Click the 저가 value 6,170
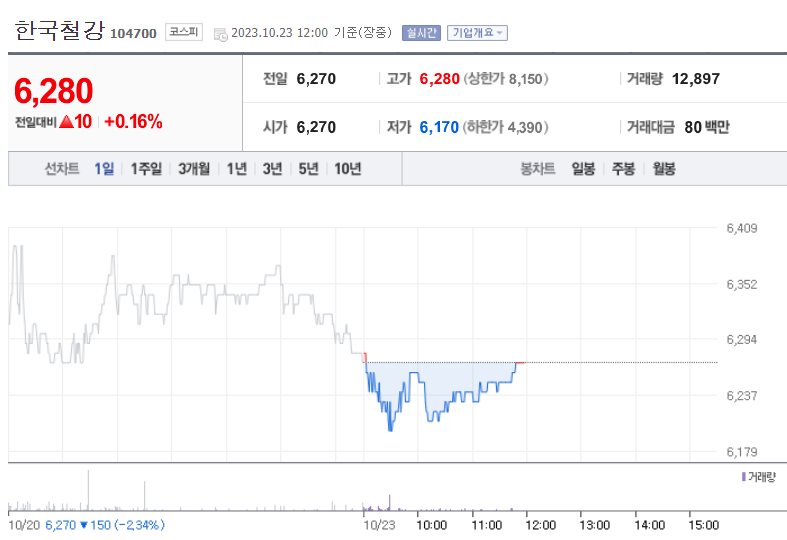 pos(439,127)
